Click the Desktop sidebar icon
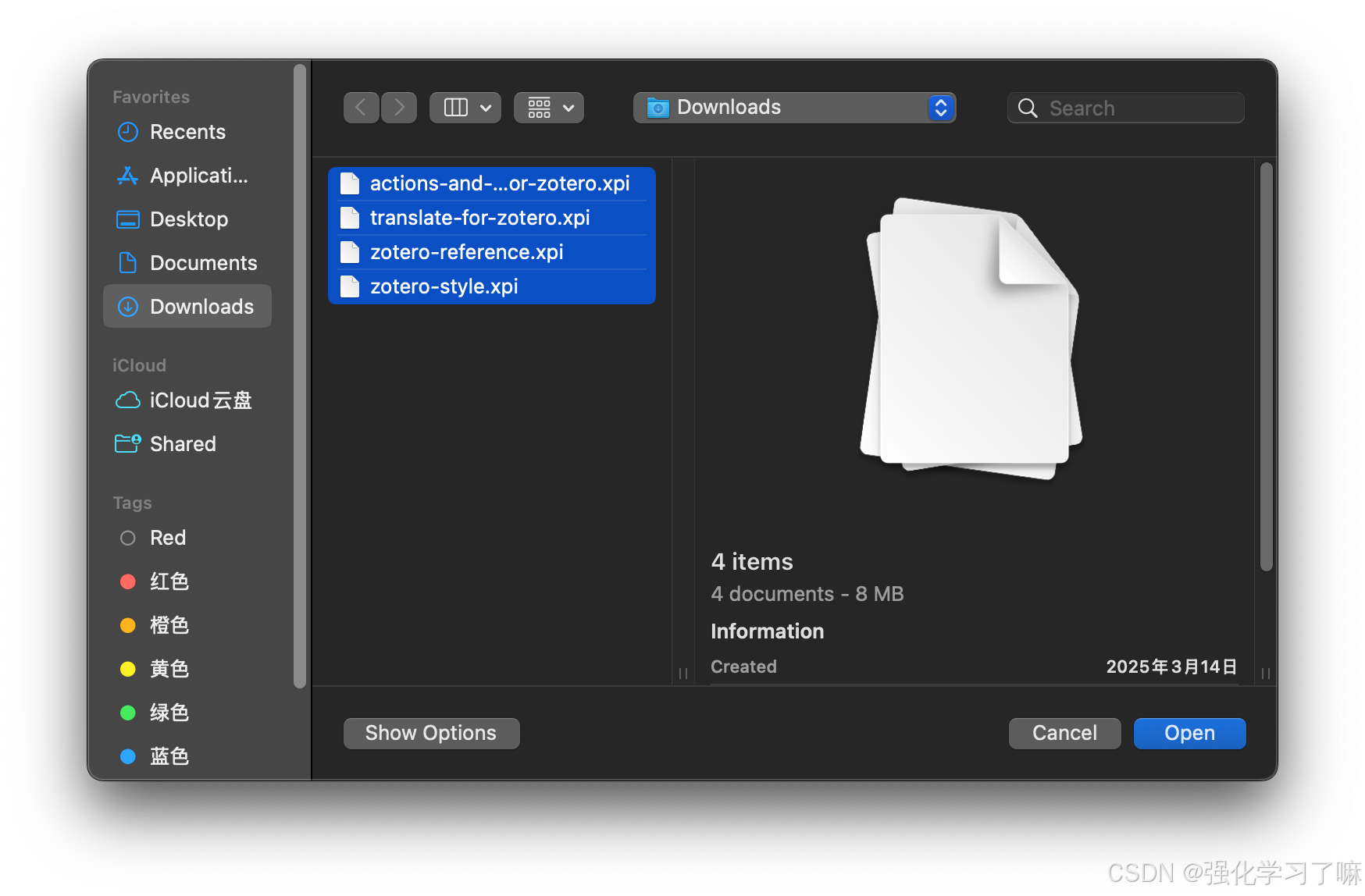The height and width of the screenshot is (896, 1365). point(128,219)
